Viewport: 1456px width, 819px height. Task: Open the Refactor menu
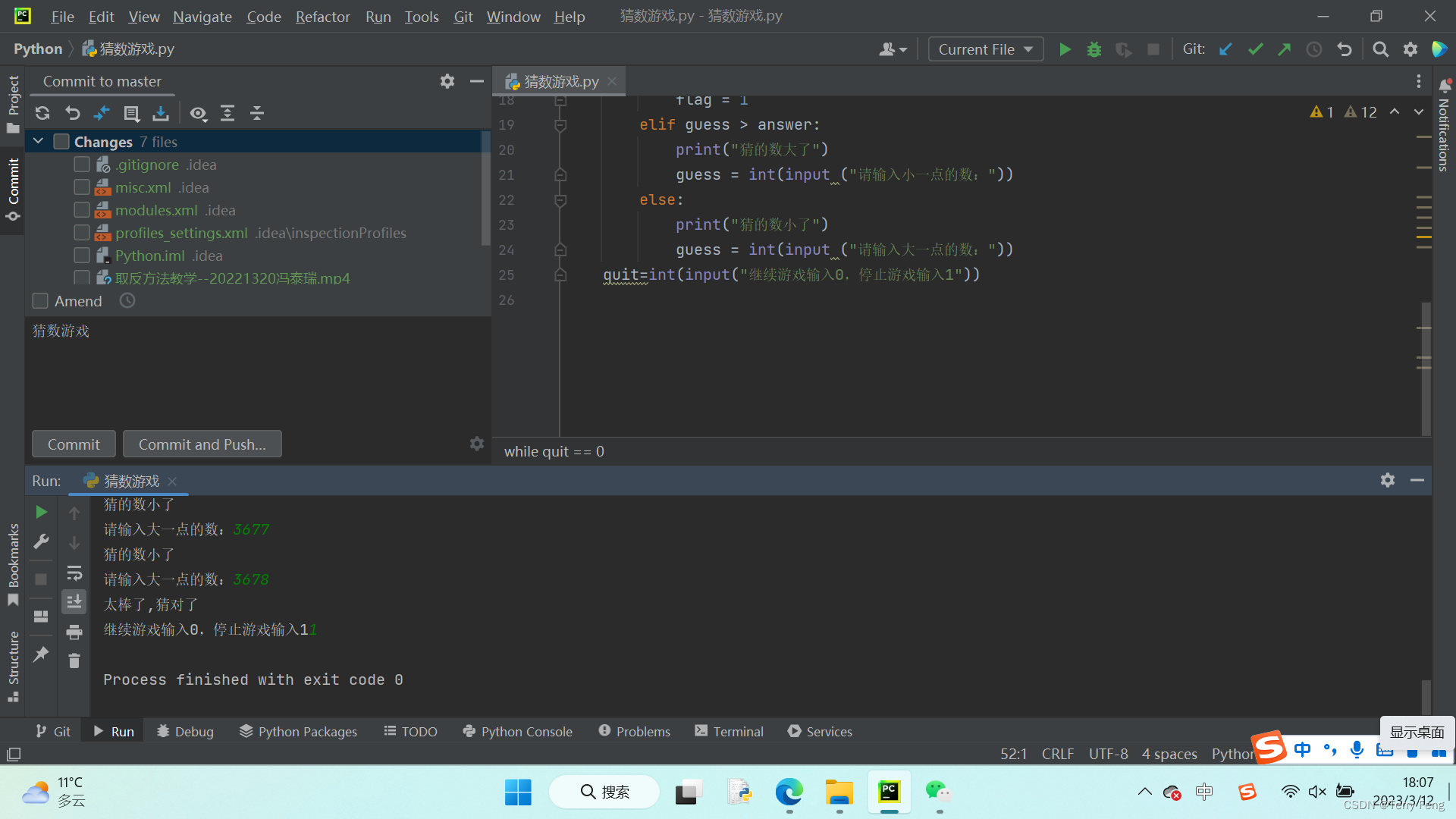[x=322, y=16]
